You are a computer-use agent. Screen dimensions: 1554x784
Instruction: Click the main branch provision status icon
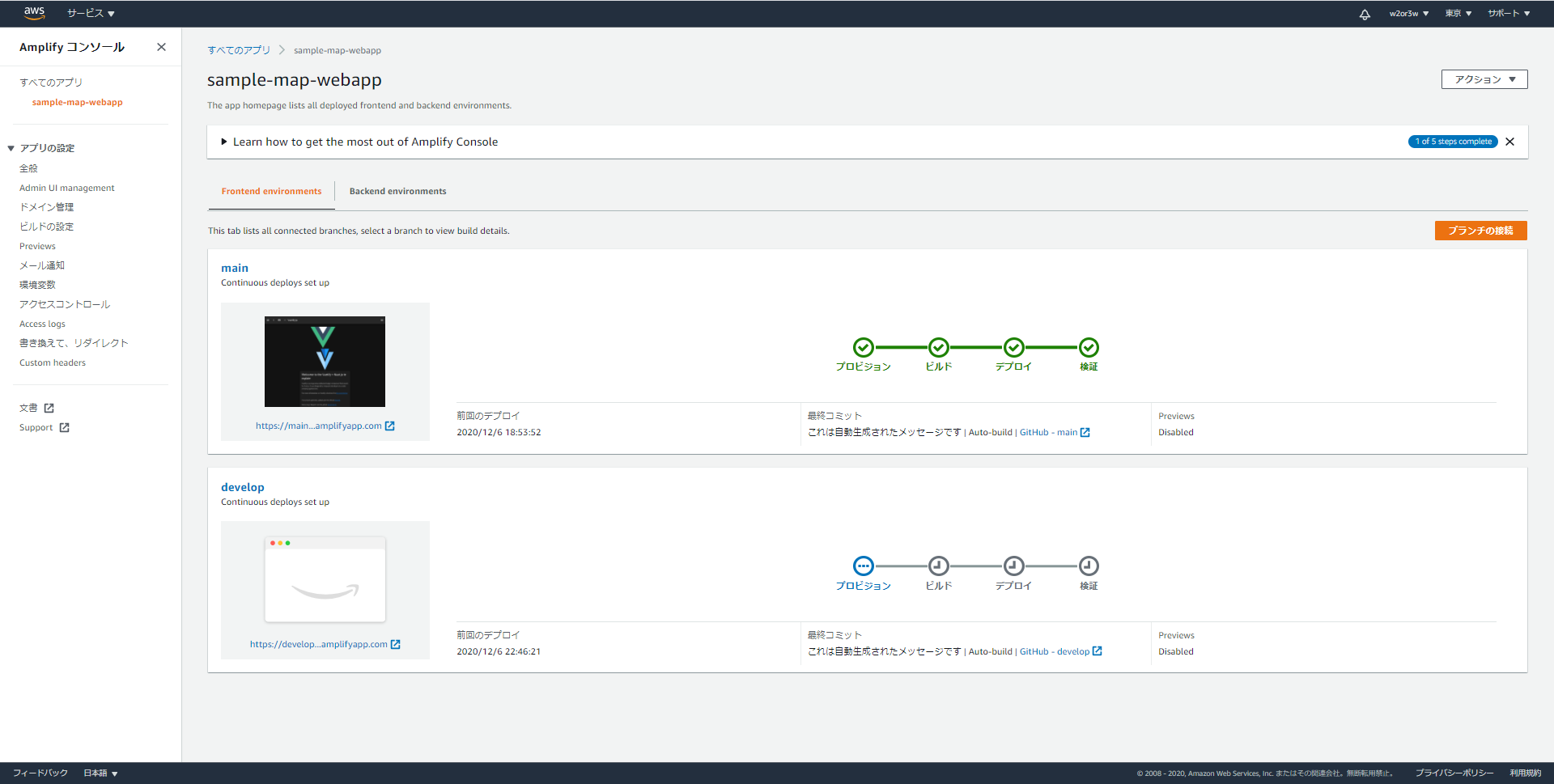[x=864, y=347]
